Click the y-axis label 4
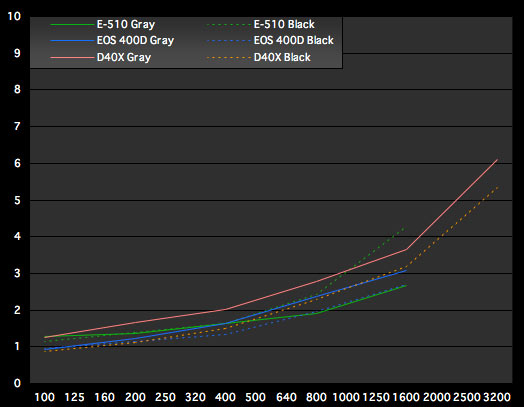 [x=17, y=237]
